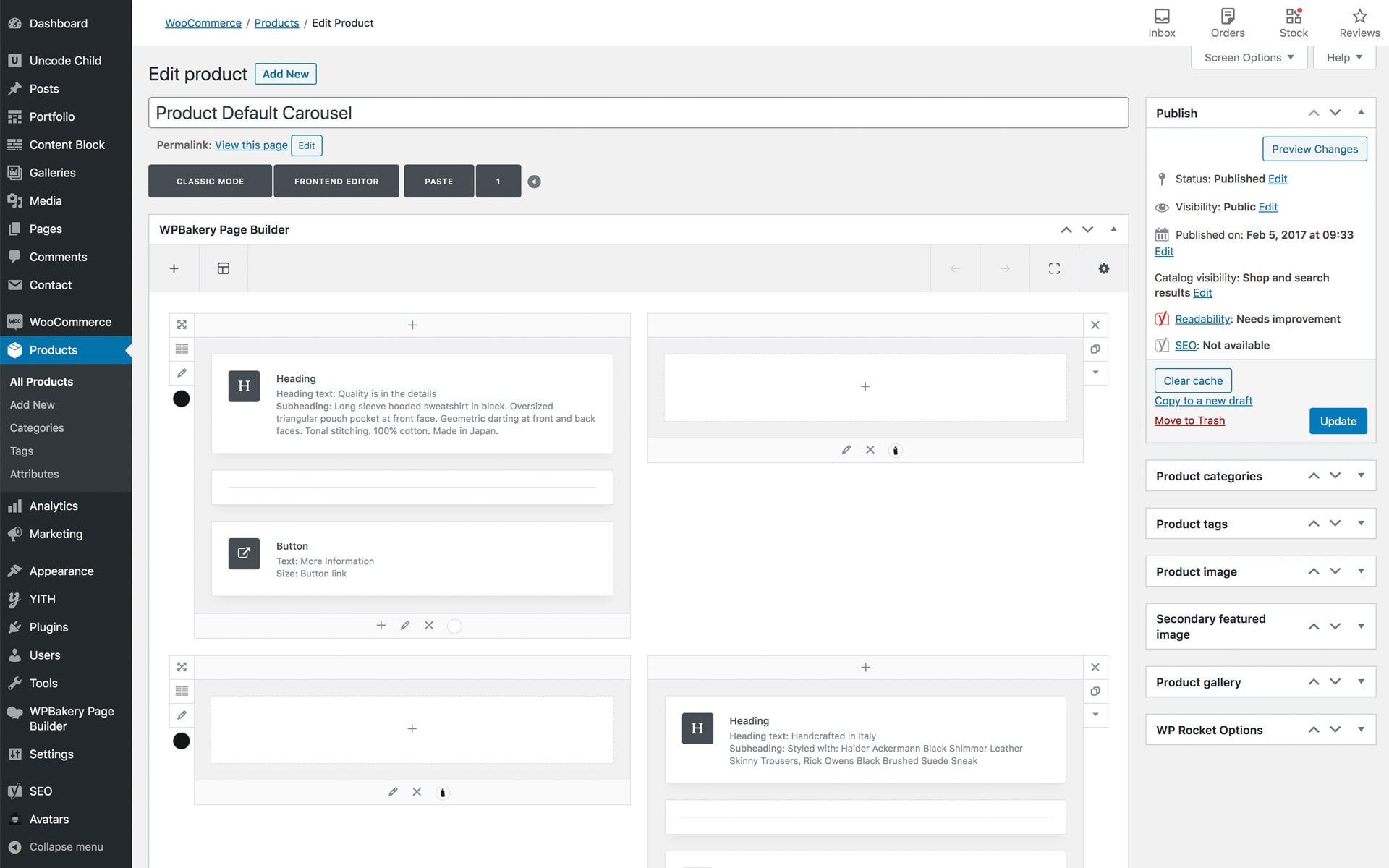1389x868 pixels.
Task: Open page builder settings gear
Action: [1103, 268]
